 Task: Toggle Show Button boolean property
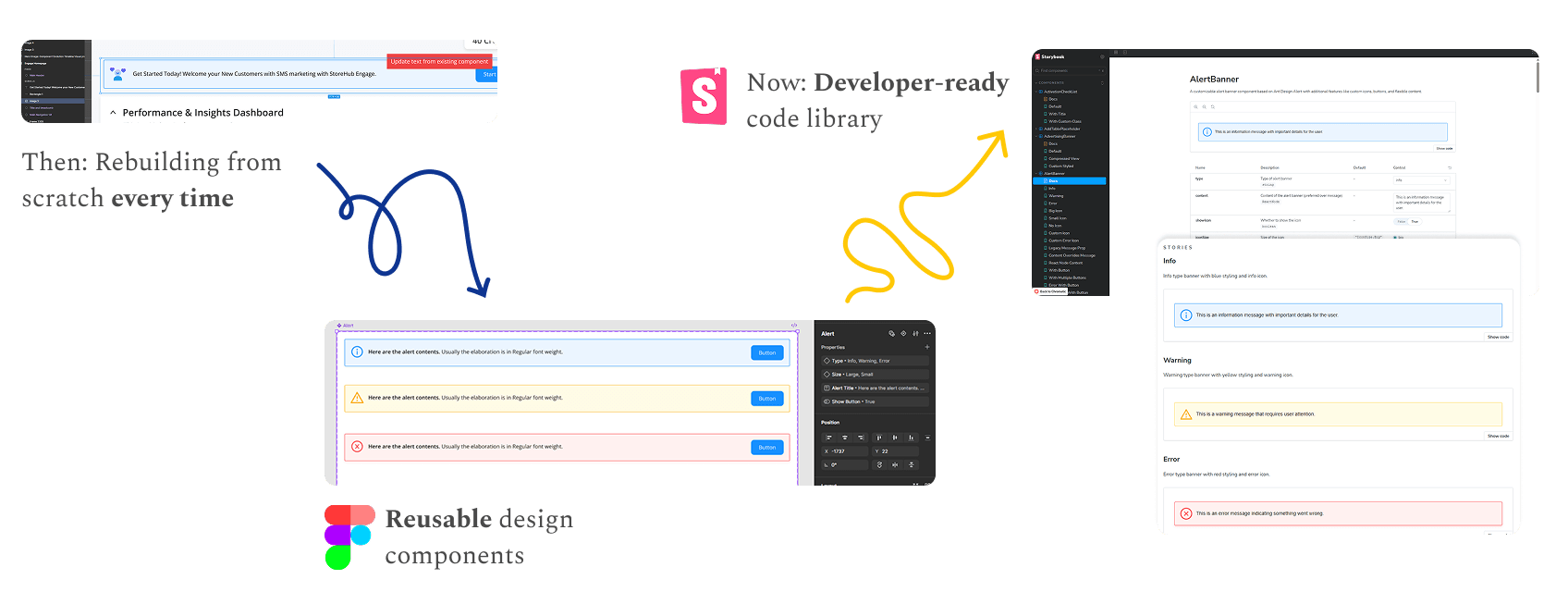click(x=876, y=401)
